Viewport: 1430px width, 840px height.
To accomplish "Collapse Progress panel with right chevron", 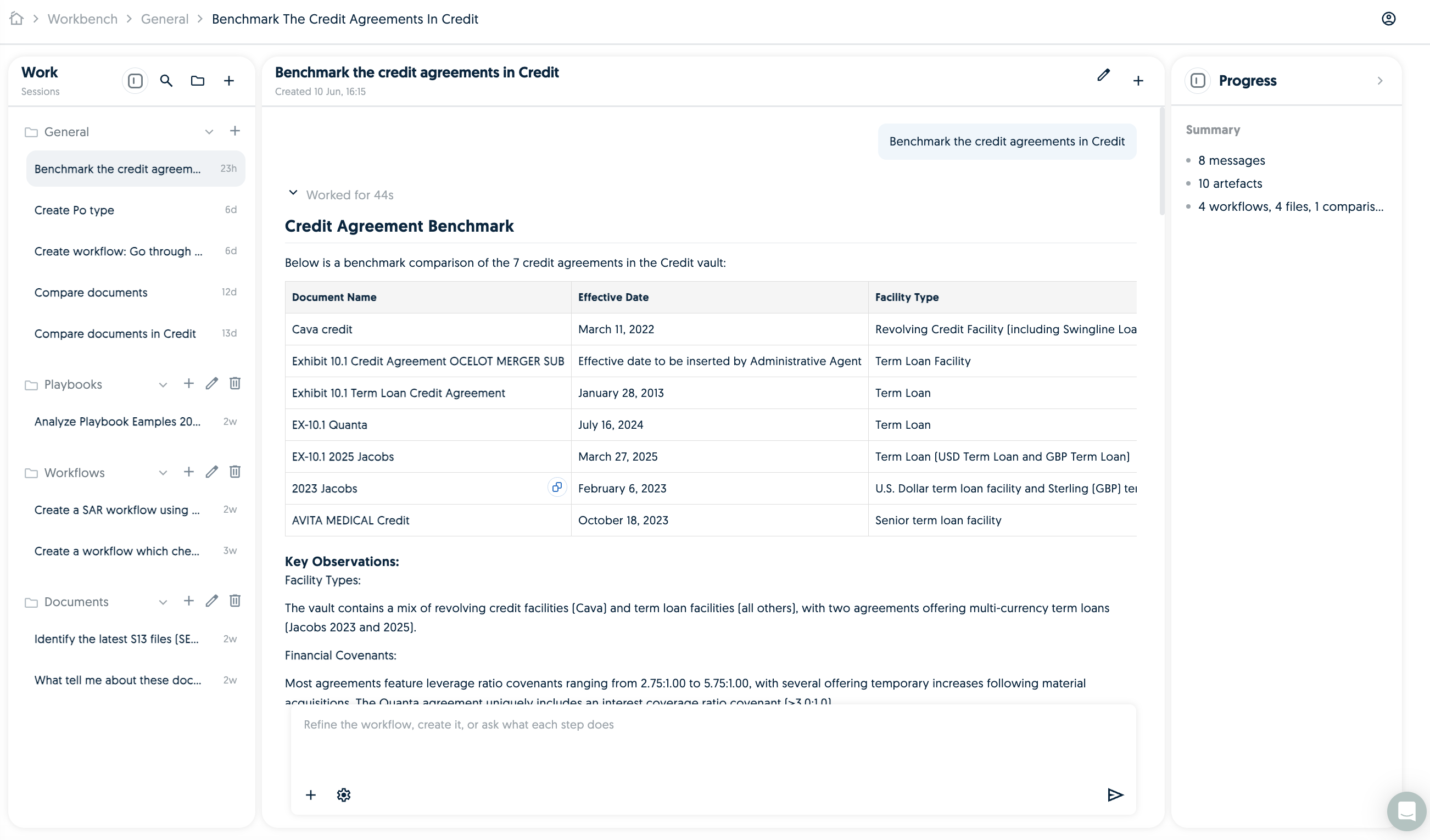I will point(1379,81).
